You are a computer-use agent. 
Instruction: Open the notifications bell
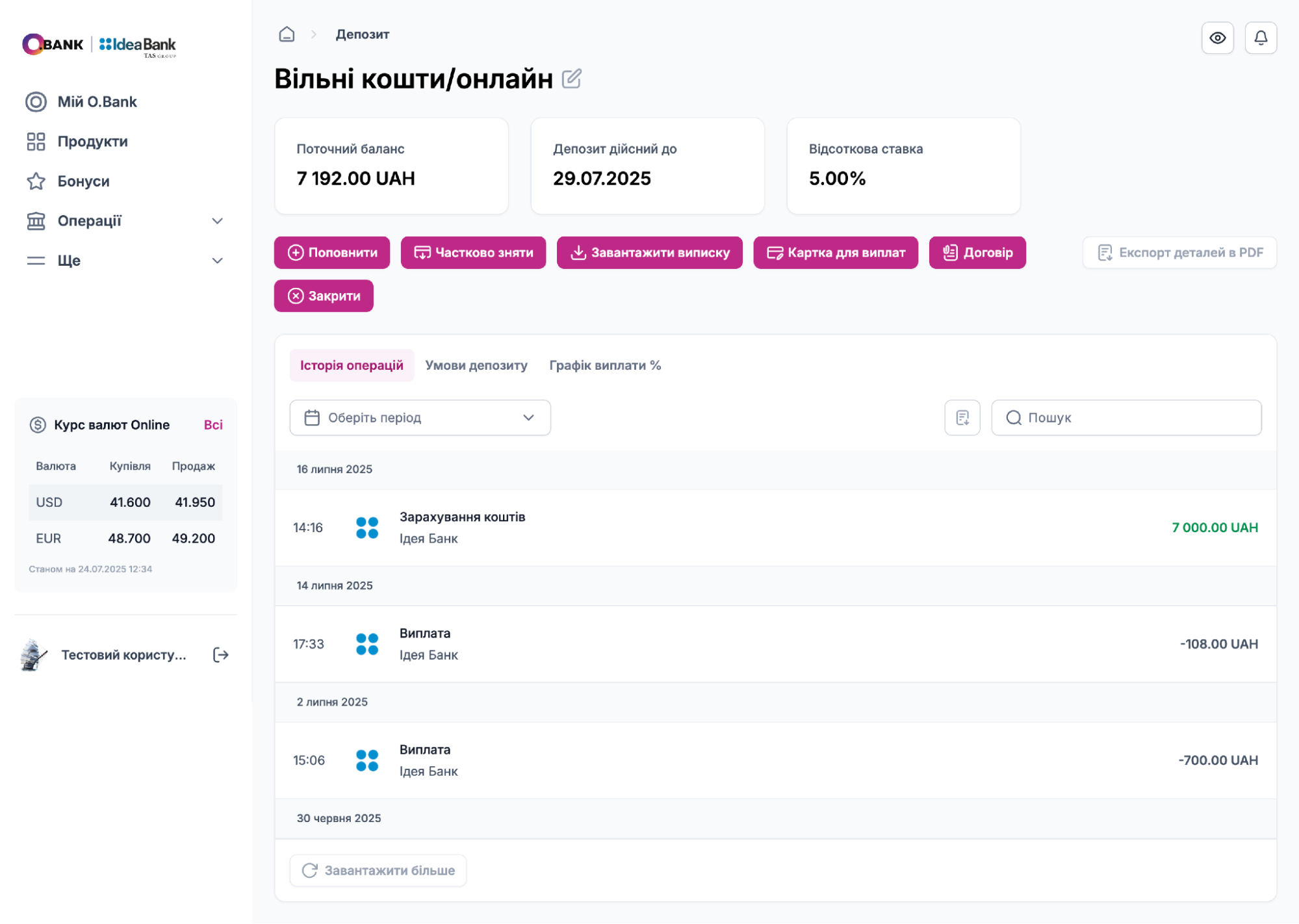[x=1260, y=38]
